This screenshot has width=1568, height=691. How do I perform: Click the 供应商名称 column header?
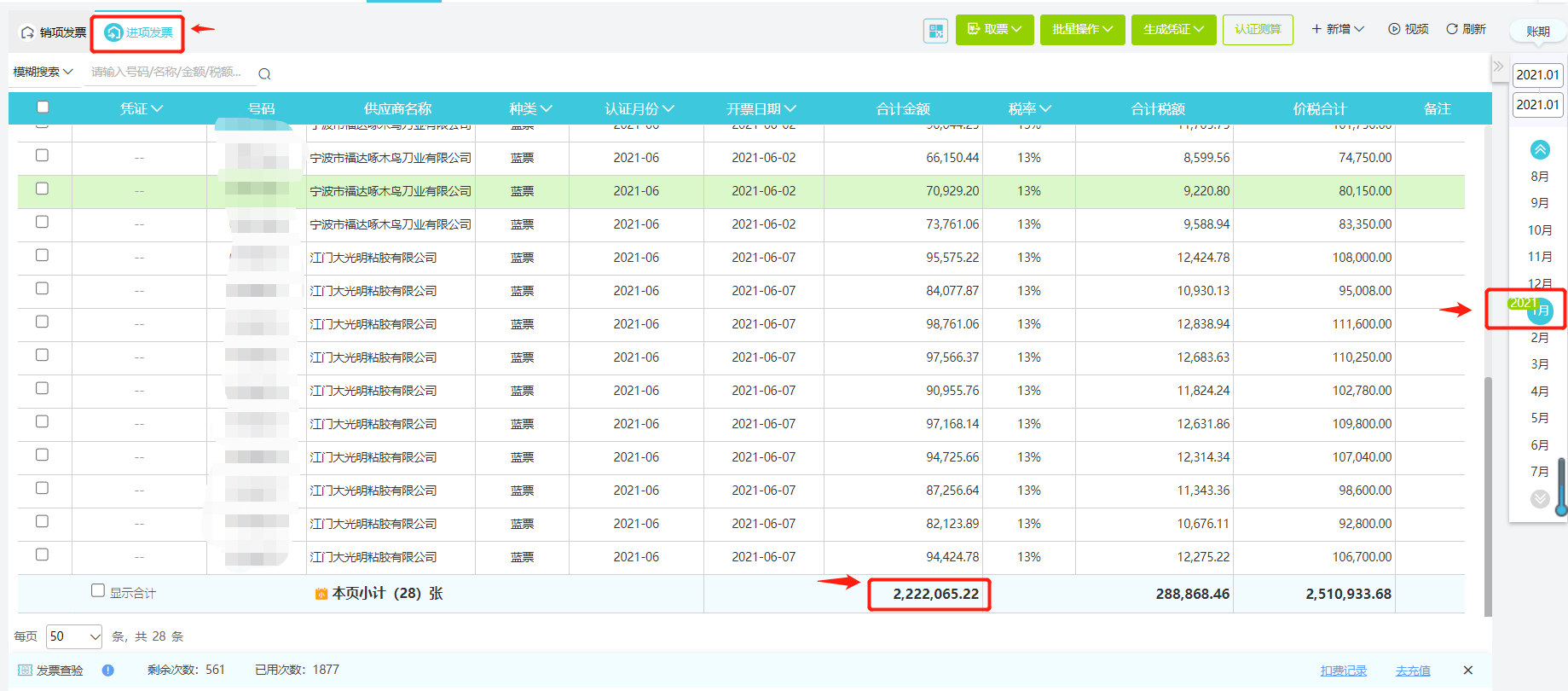point(397,109)
